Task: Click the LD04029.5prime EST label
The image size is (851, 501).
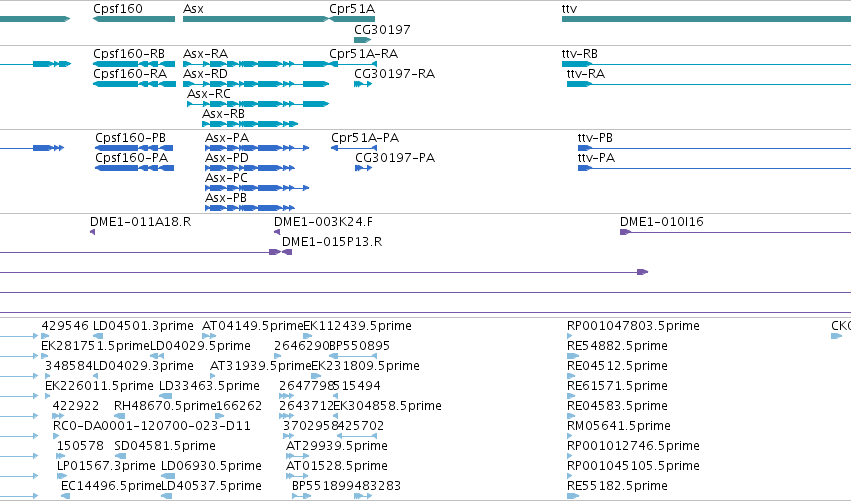Action: click(x=200, y=346)
